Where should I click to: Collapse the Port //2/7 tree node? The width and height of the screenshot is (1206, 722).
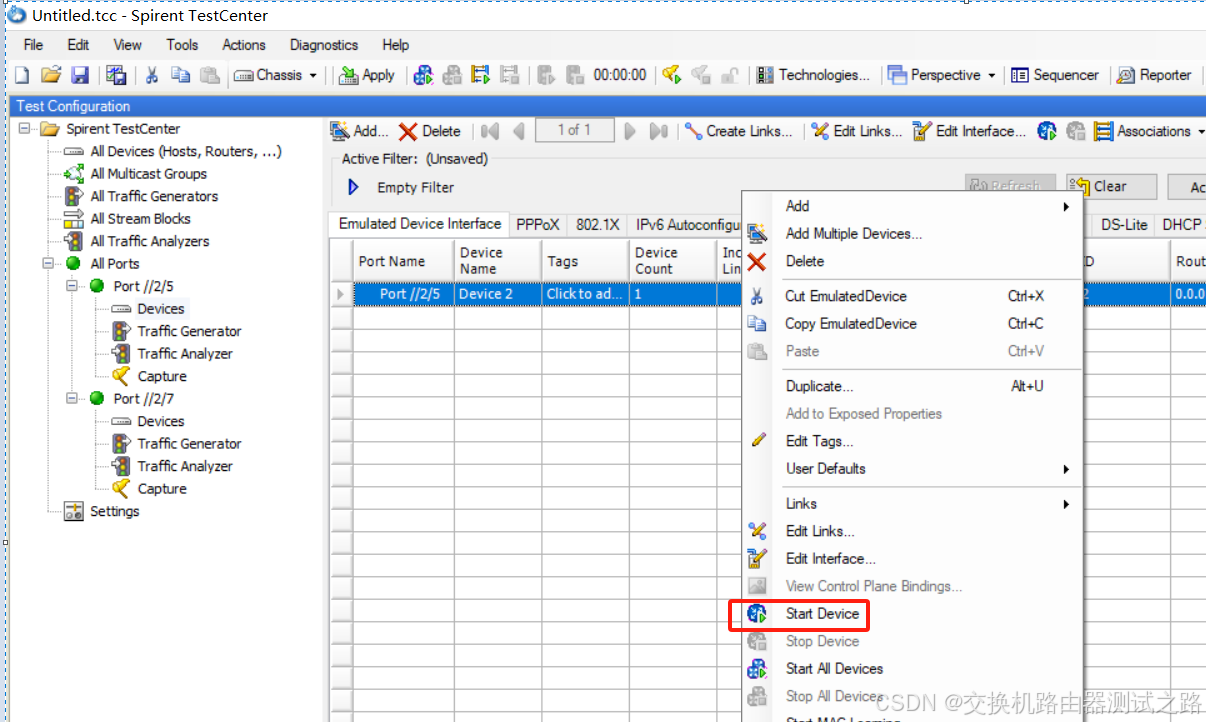pos(72,398)
